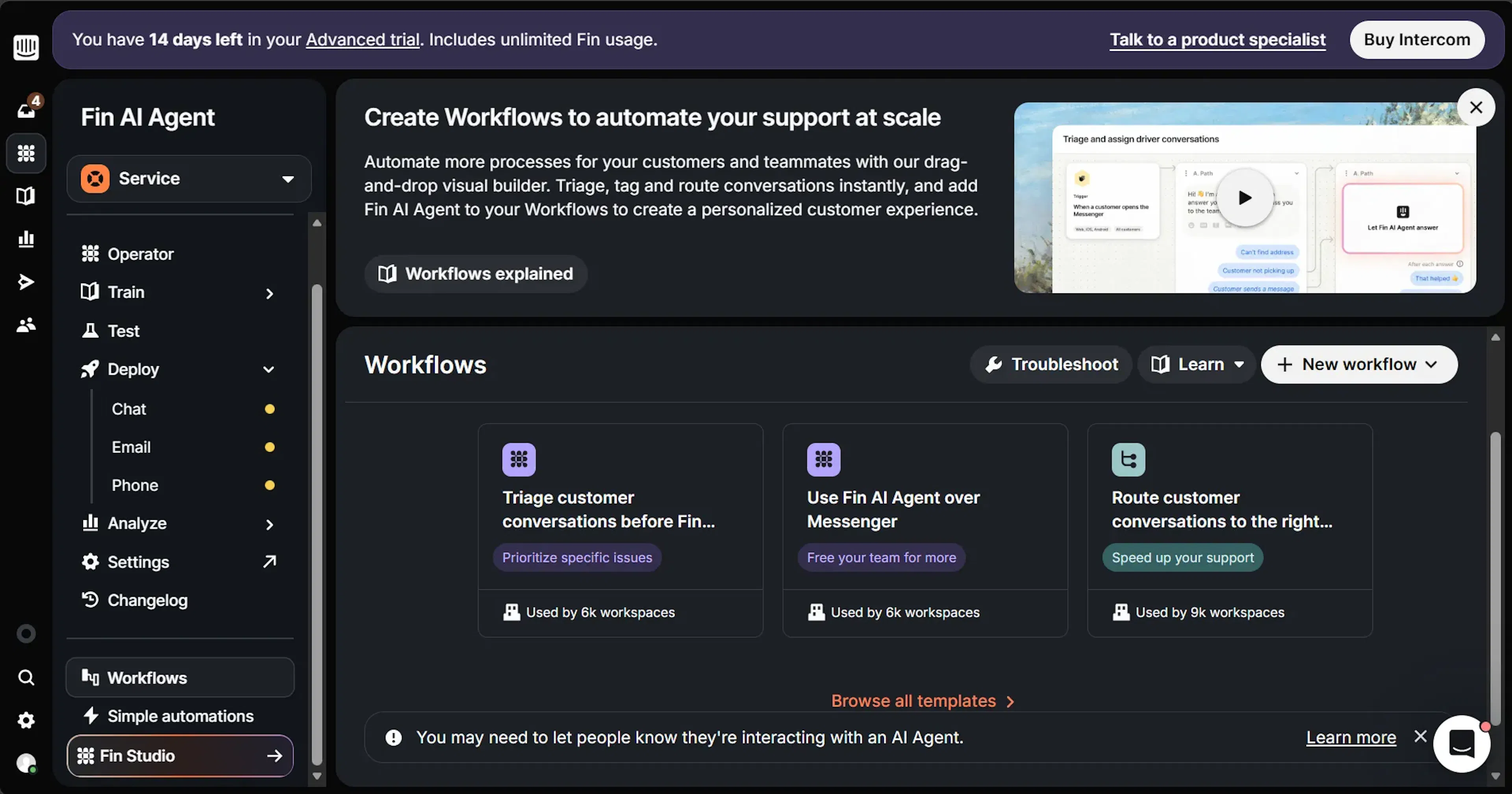Click the Troubleshoot button

click(x=1051, y=365)
